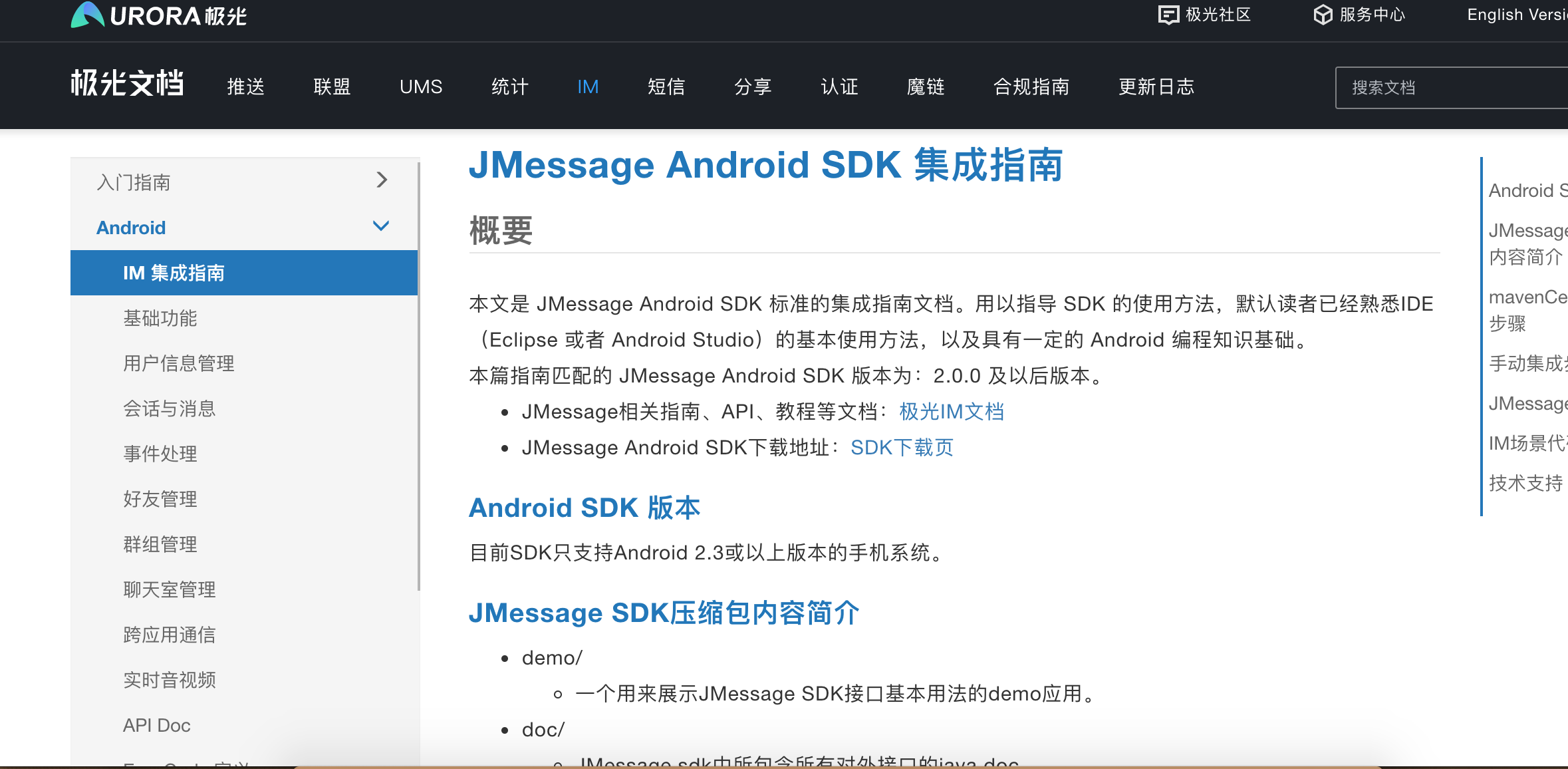Viewport: 1568px width, 769px height.
Task: Jump to mavenCentral 步骤 outline entry
Action: pyautogui.click(x=1528, y=310)
